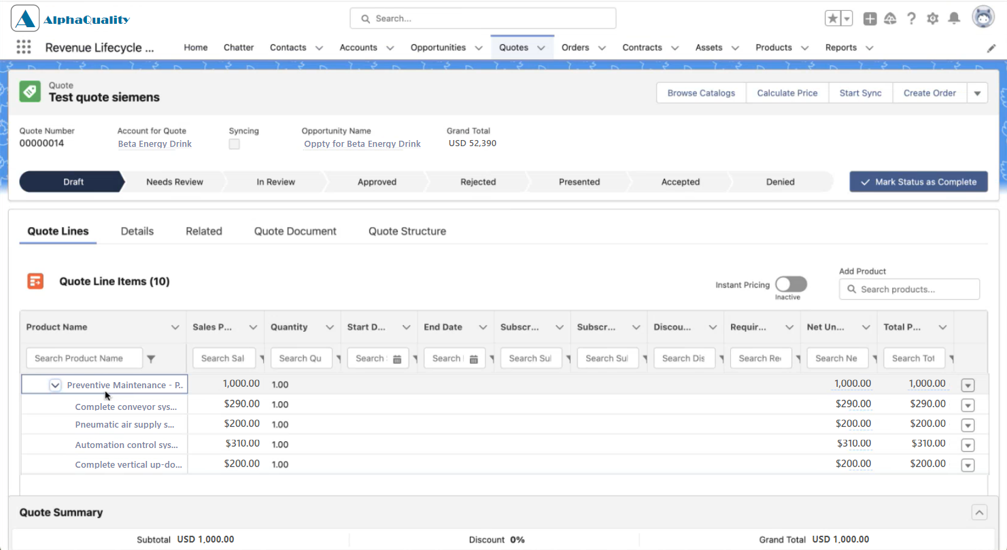Open the user avatar profile menu
The height and width of the screenshot is (550, 1007).
(x=983, y=17)
